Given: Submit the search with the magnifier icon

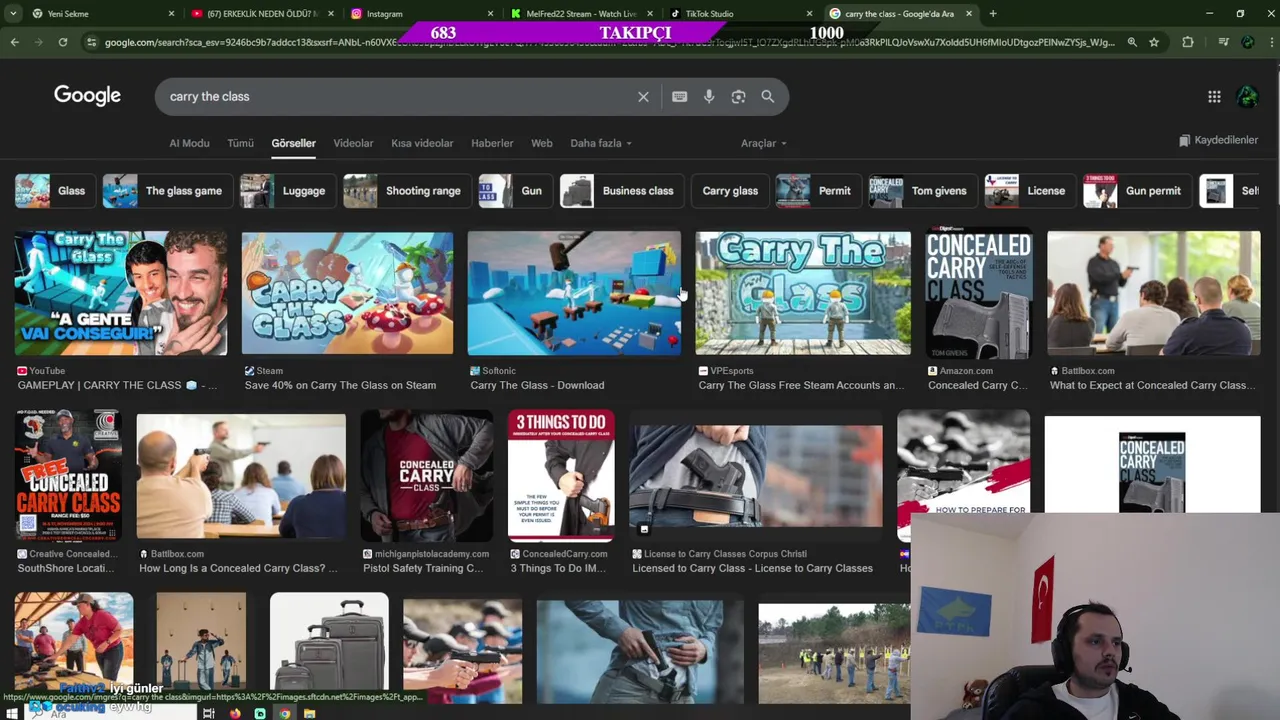Looking at the screenshot, I should click(767, 97).
